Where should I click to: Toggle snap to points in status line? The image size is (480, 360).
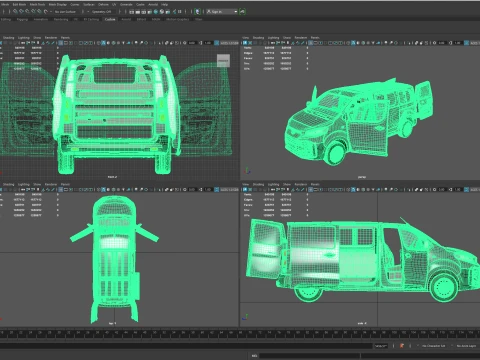[x=27, y=12]
